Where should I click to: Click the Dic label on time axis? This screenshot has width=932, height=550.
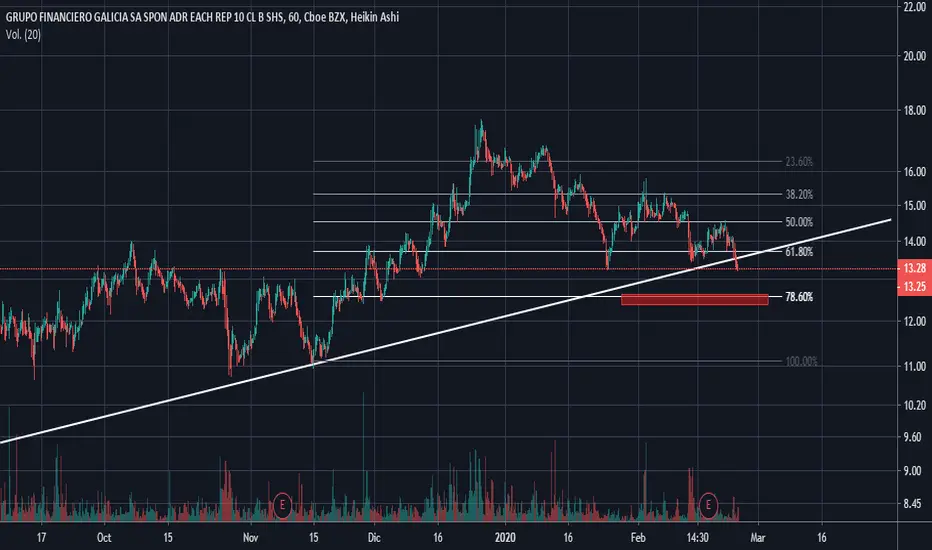pyautogui.click(x=375, y=536)
